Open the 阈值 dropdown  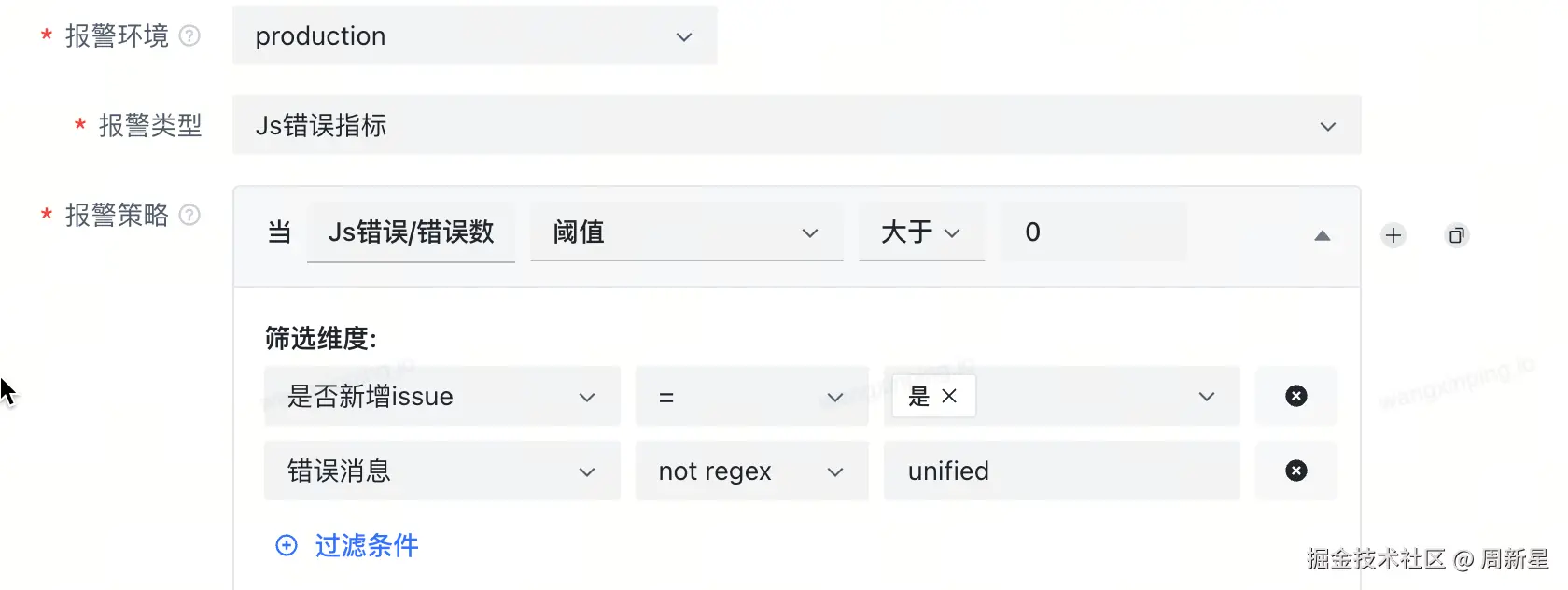pyautogui.click(x=686, y=232)
